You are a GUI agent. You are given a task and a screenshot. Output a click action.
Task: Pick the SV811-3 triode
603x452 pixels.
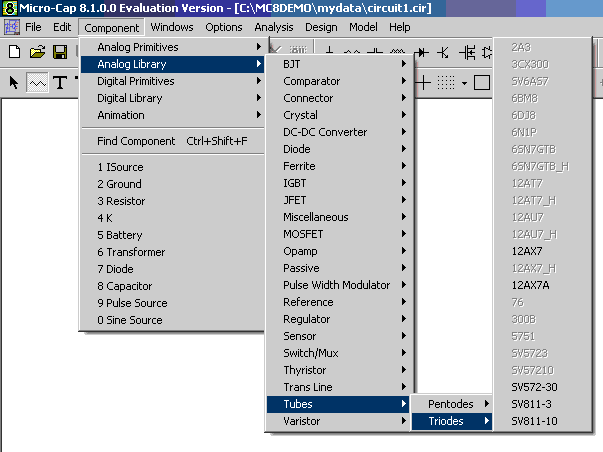(542, 404)
